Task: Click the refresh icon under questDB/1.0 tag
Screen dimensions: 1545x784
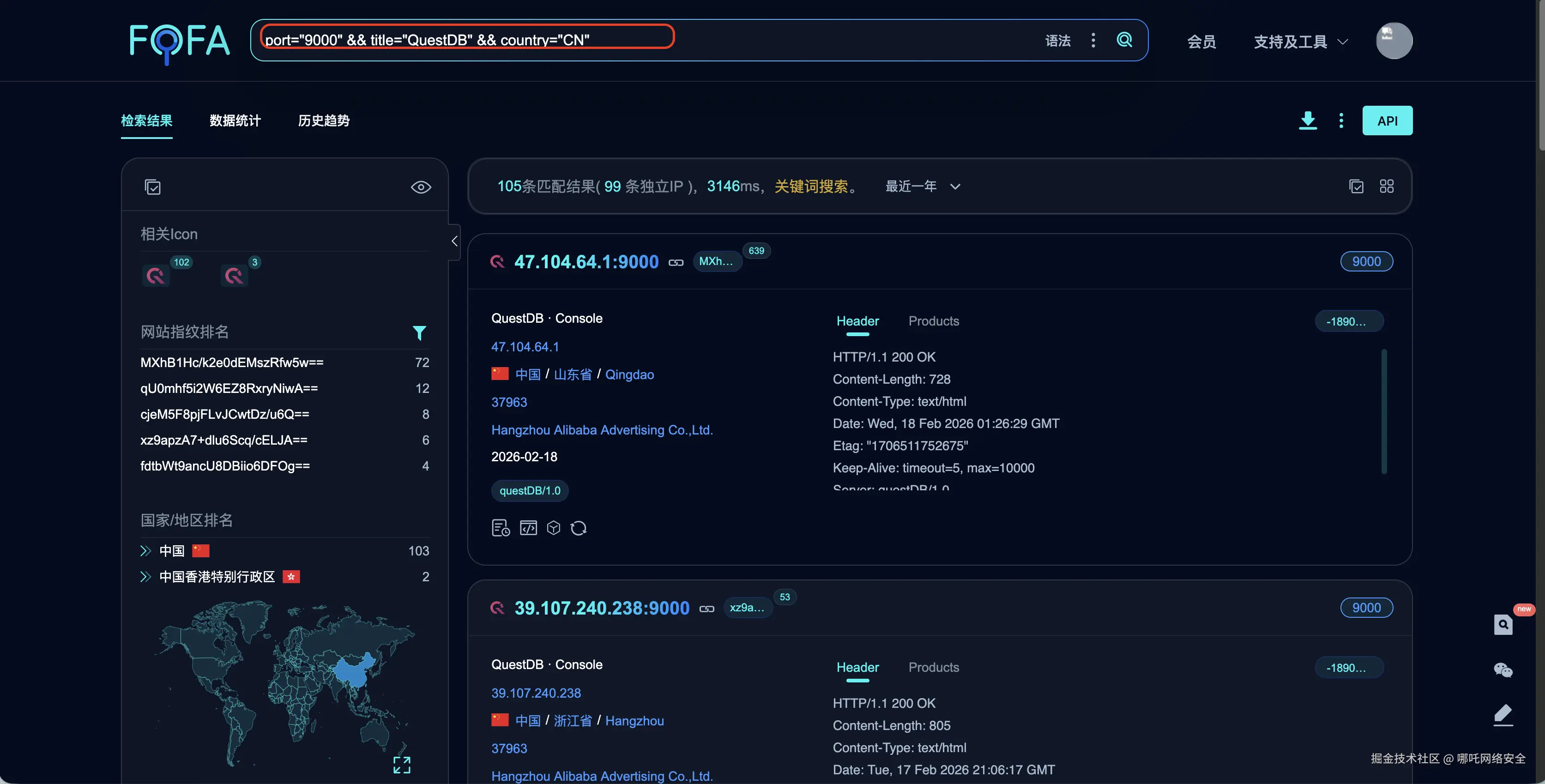Action: pos(578,528)
